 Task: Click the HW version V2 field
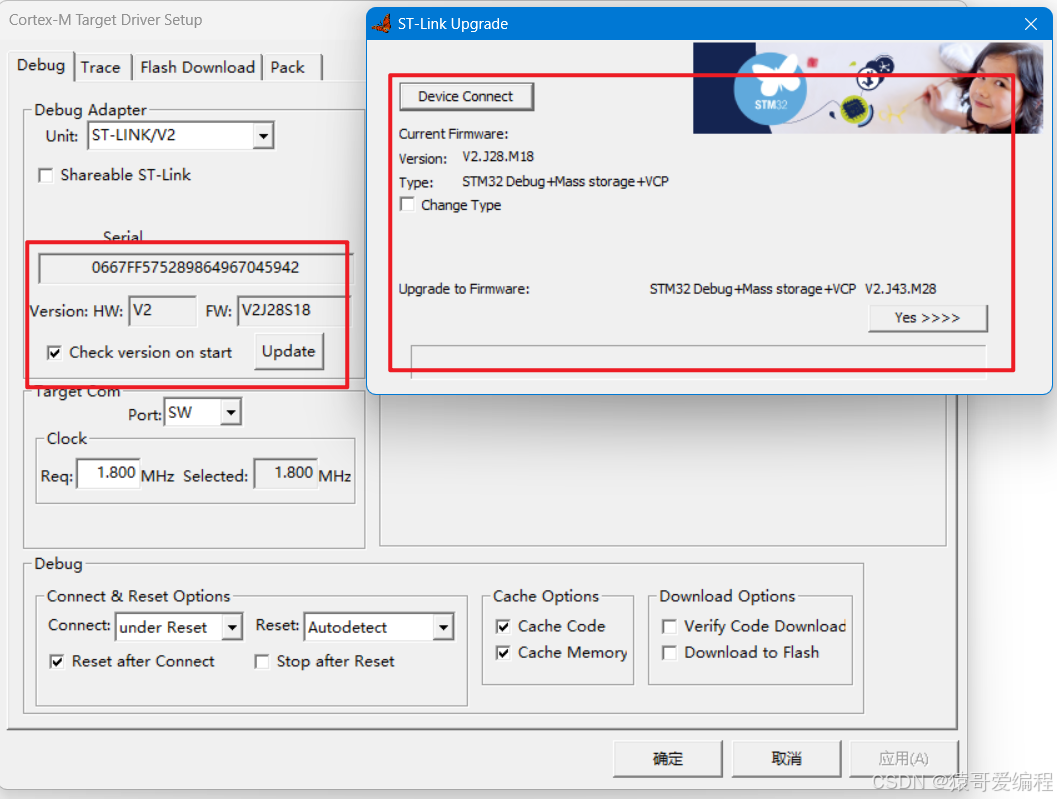click(x=162, y=310)
